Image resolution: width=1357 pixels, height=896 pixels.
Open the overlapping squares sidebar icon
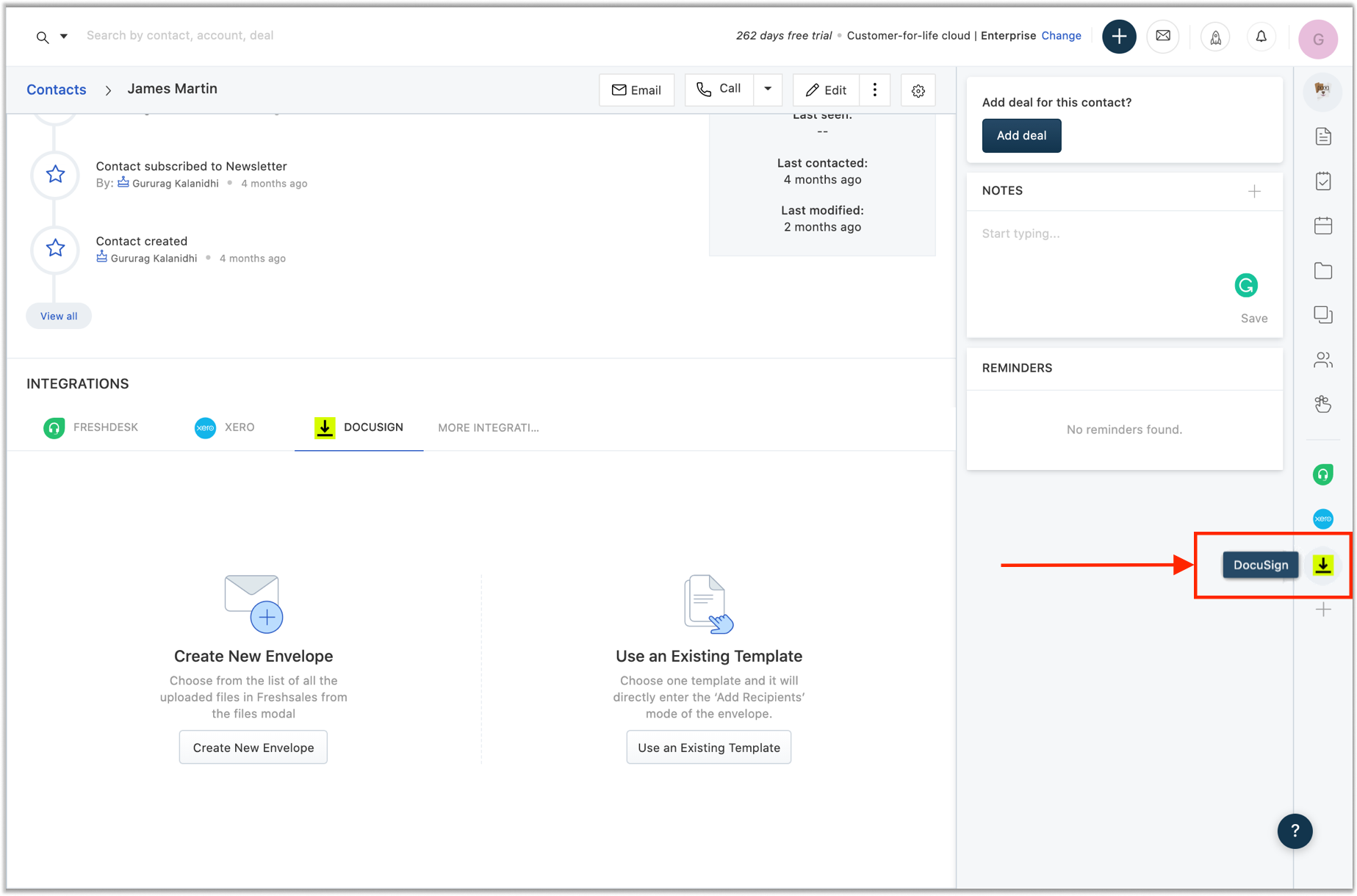click(x=1323, y=315)
